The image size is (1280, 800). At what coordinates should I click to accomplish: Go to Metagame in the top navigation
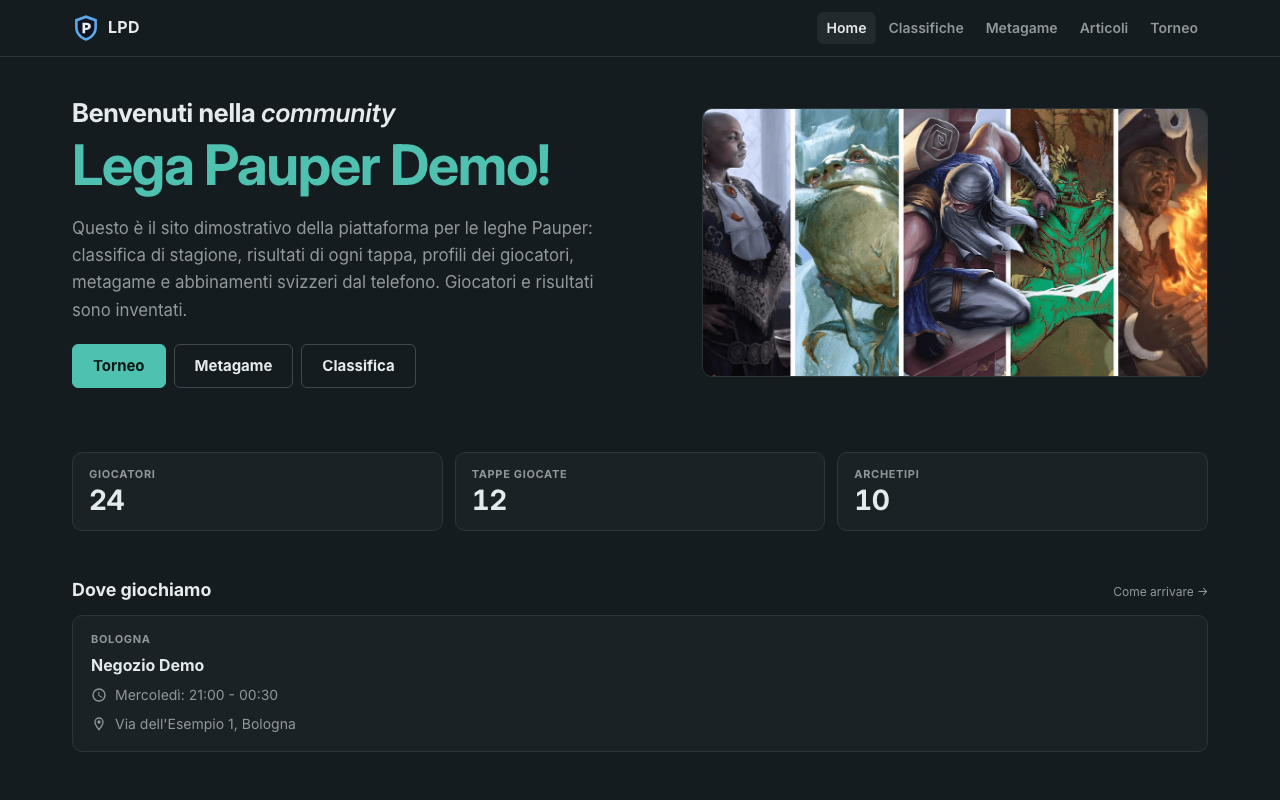[x=1021, y=28]
